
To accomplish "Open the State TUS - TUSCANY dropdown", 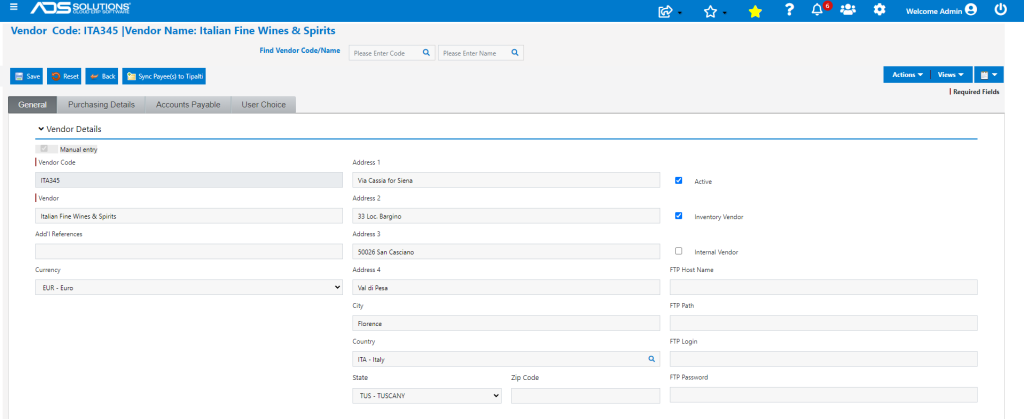I will pyautogui.click(x=426, y=396).
